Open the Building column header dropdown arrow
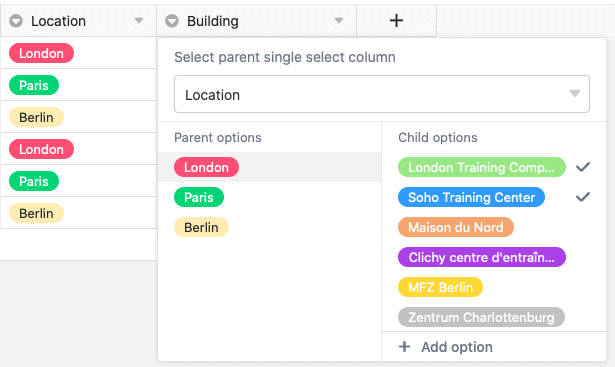615x367 pixels. [x=339, y=20]
